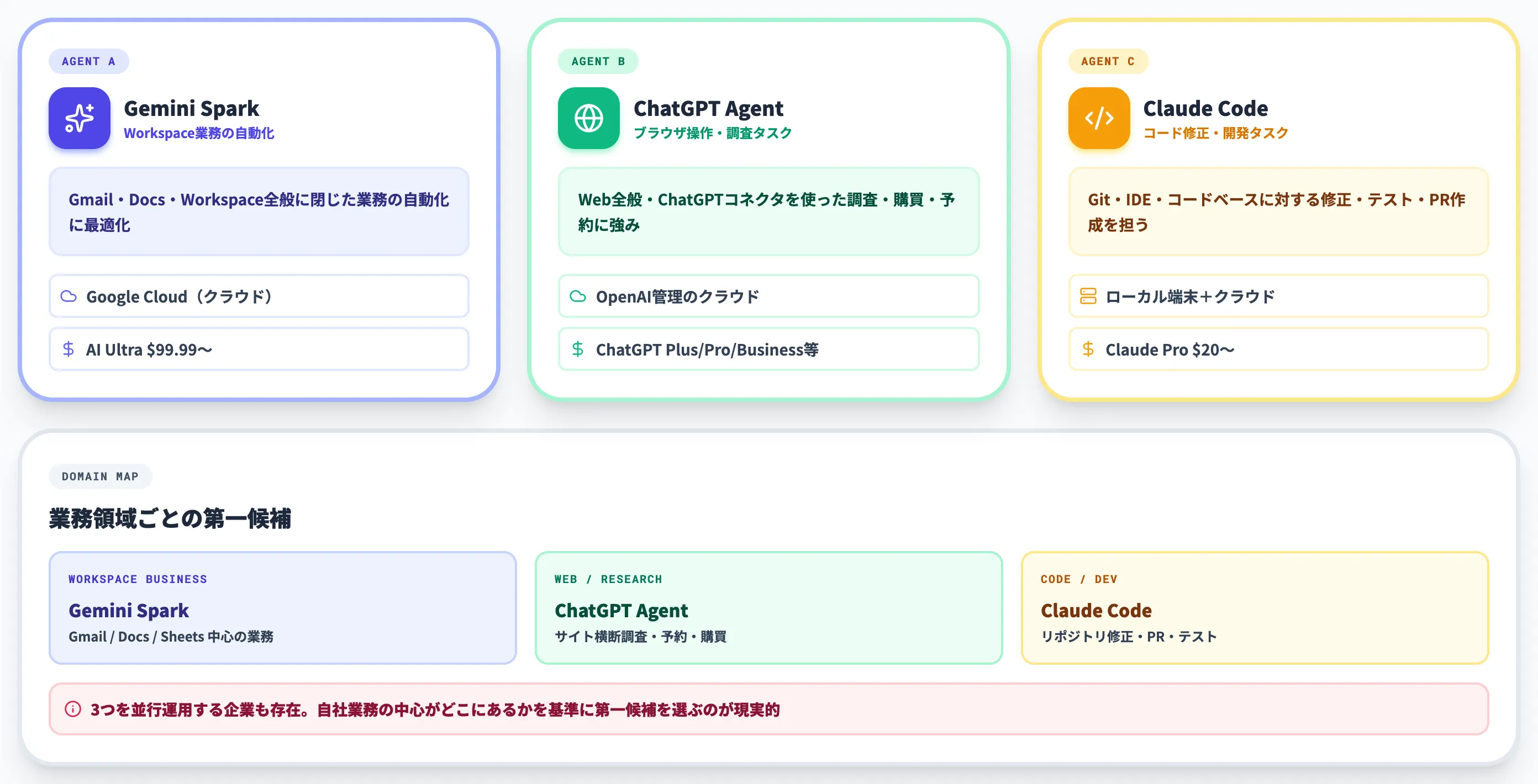Click the Gemini Spark title in Agent A card
The width and height of the screenshot is (1538, 784).
192,108
